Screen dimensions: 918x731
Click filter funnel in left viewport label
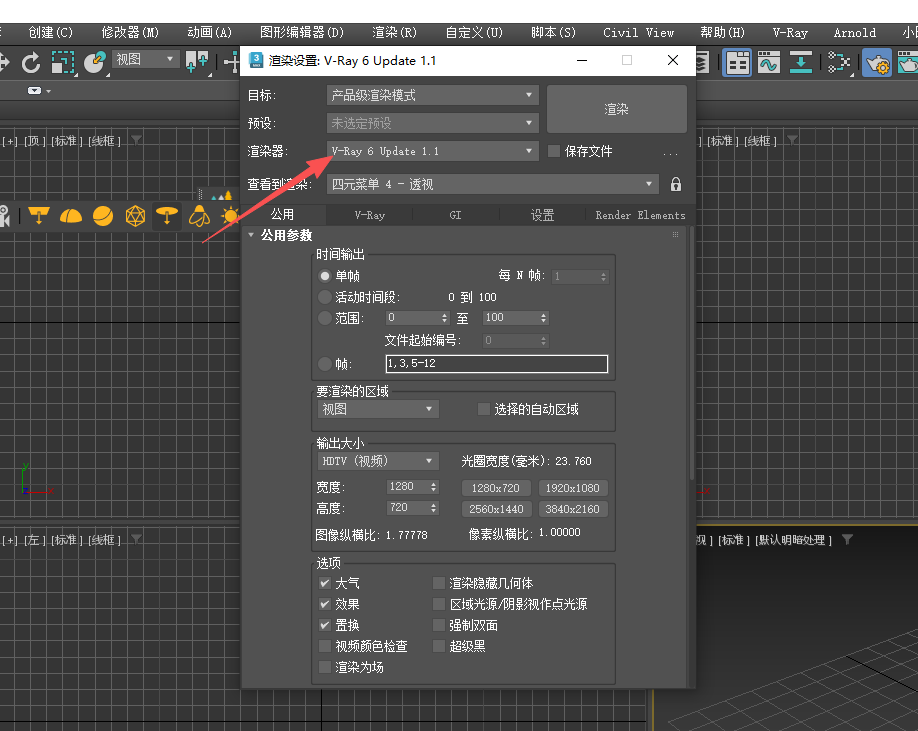pyautogui.click(x=136, y=539)
